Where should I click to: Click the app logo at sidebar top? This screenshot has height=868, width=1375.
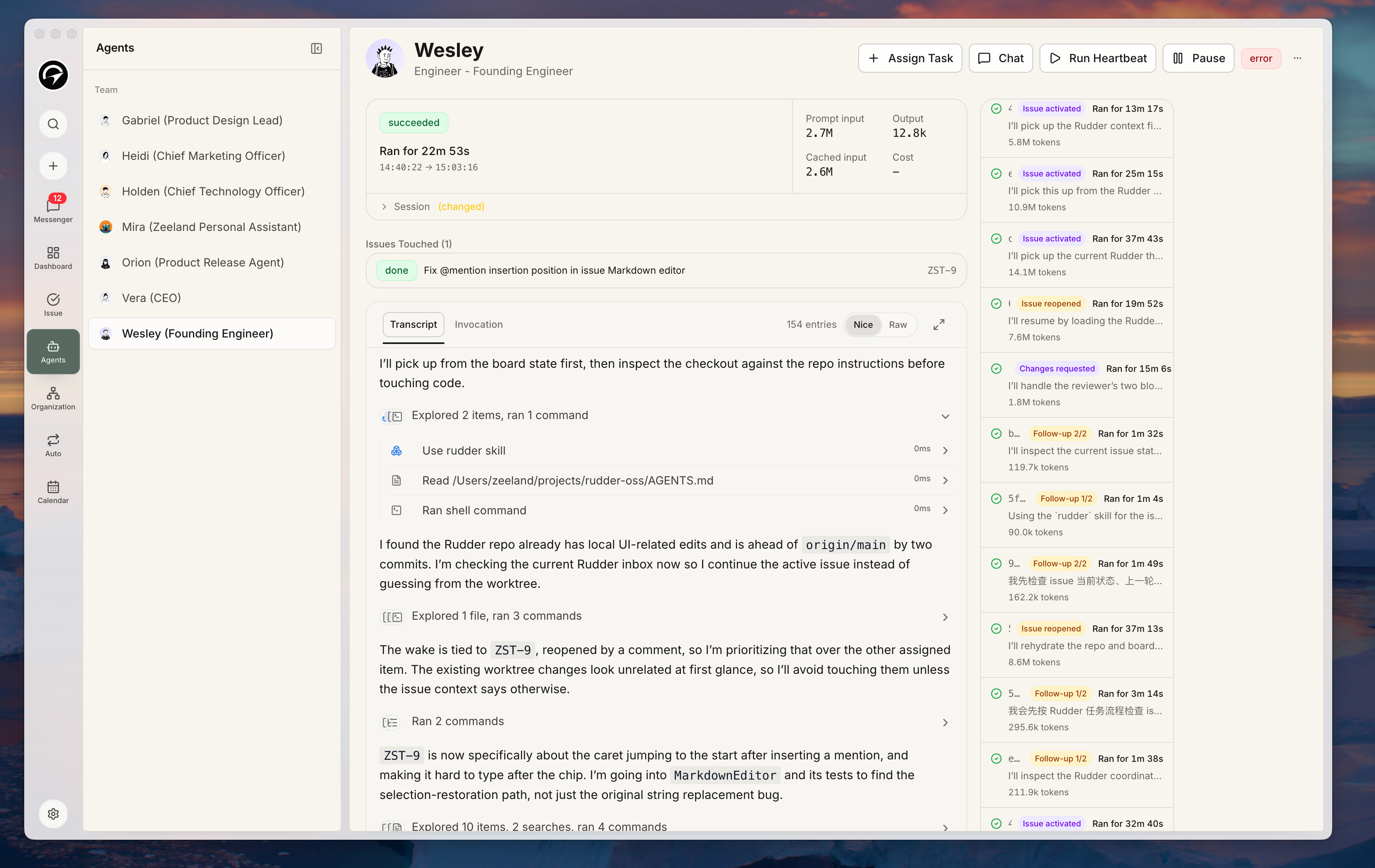[x=53, y=75]
